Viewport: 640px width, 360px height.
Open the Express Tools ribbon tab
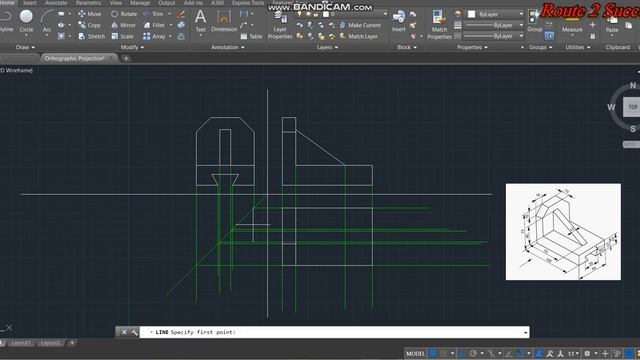click(248, 3)
